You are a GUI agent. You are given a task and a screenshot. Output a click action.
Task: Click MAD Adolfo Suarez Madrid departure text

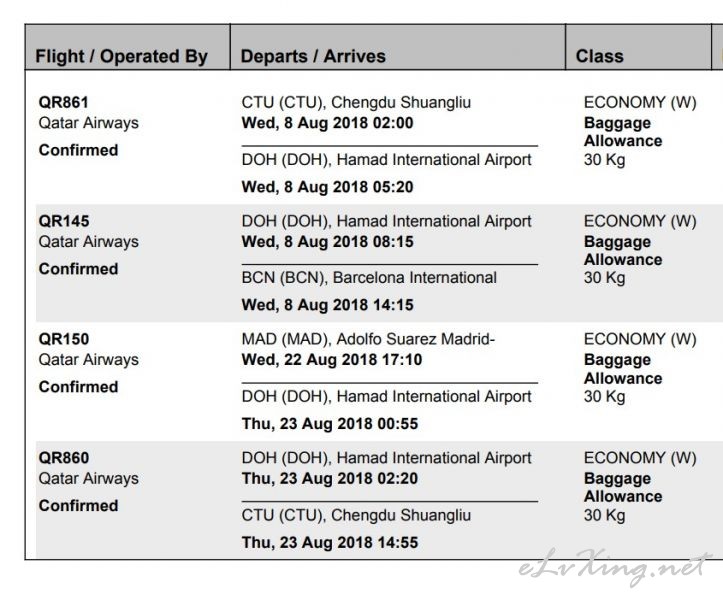(368, 339)
